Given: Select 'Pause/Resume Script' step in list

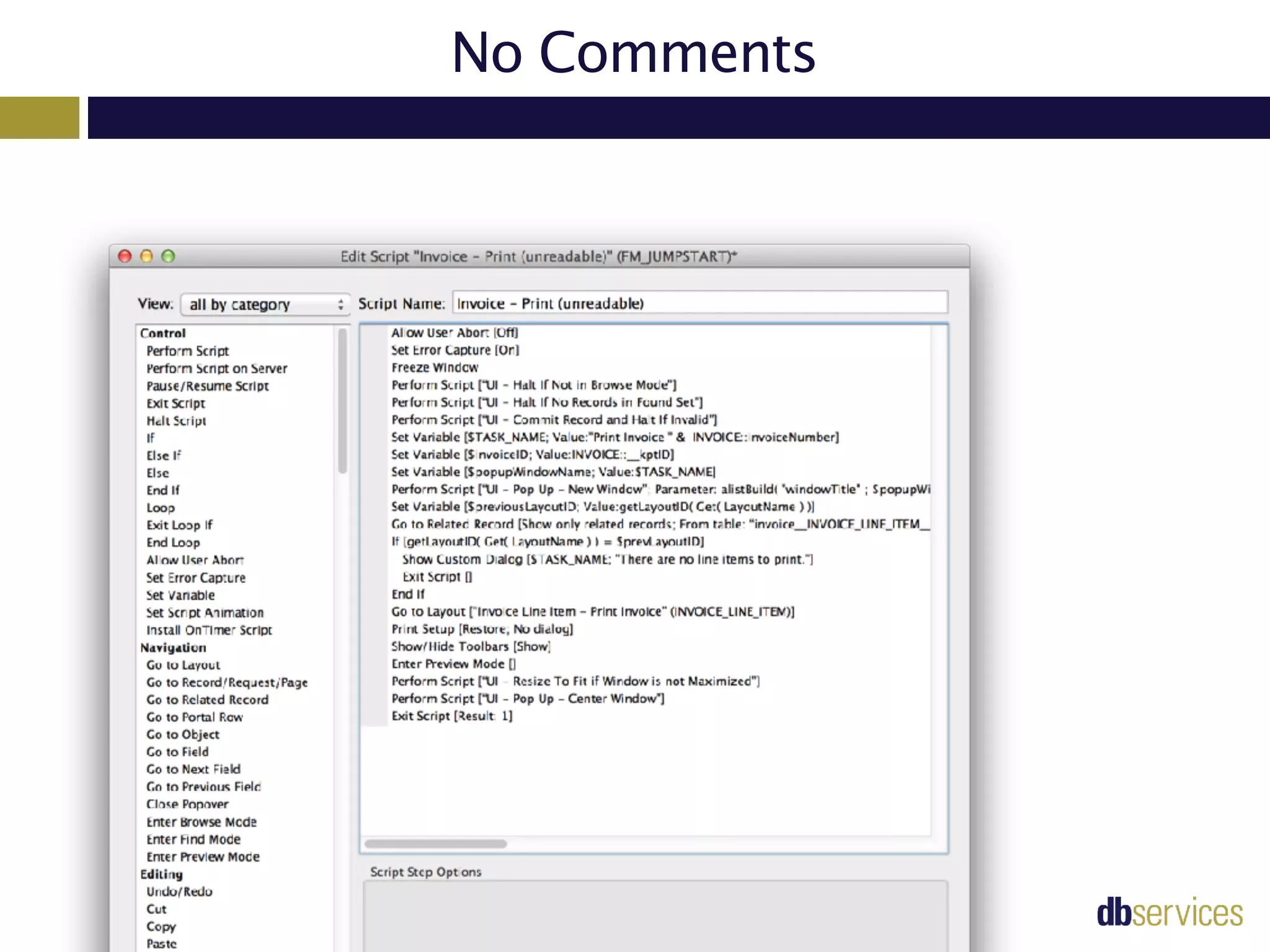Looking at the screenshot, I should pyautogui.click(x=207, y=386).
